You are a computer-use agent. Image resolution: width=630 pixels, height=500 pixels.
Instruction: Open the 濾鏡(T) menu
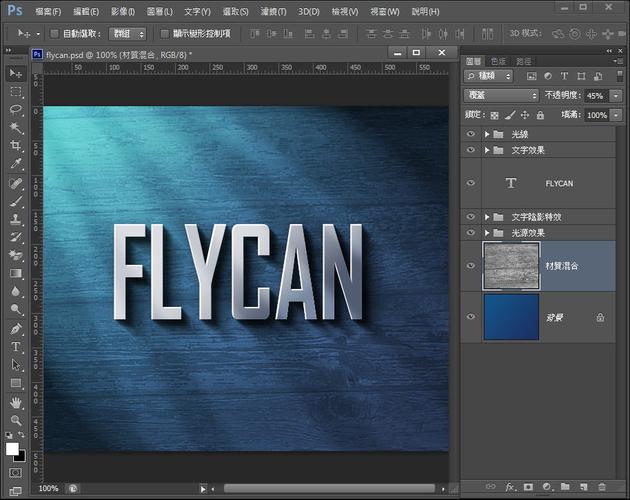[x=273, y=12]
